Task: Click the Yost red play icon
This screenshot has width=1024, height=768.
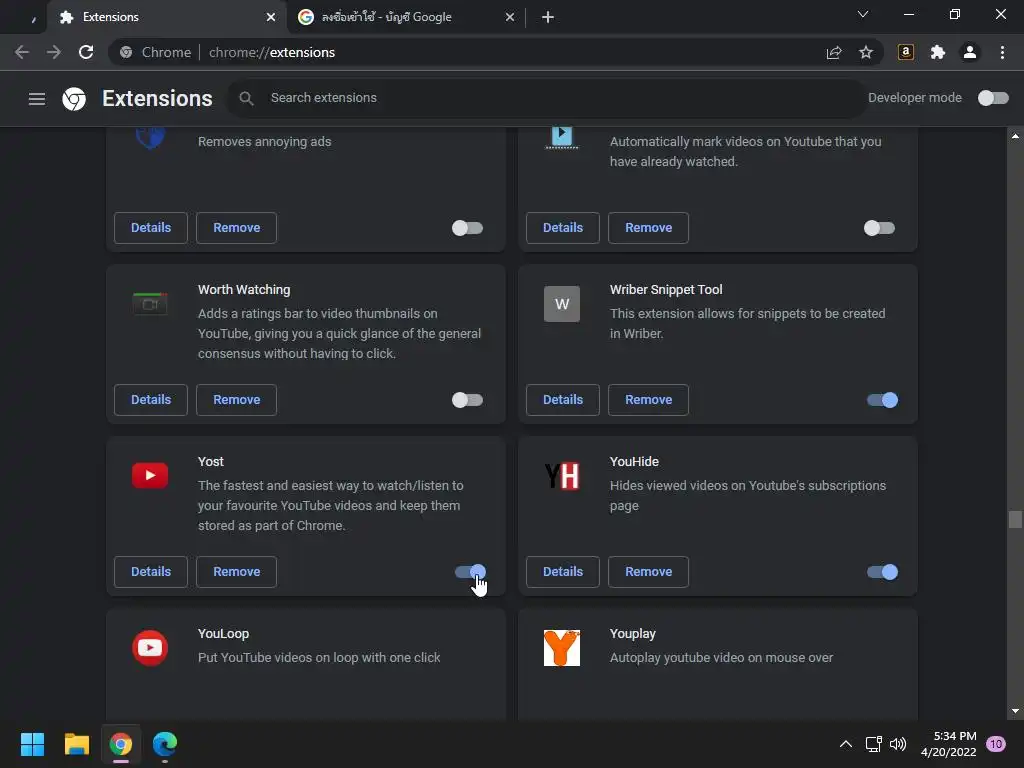Action: point(150,475)
